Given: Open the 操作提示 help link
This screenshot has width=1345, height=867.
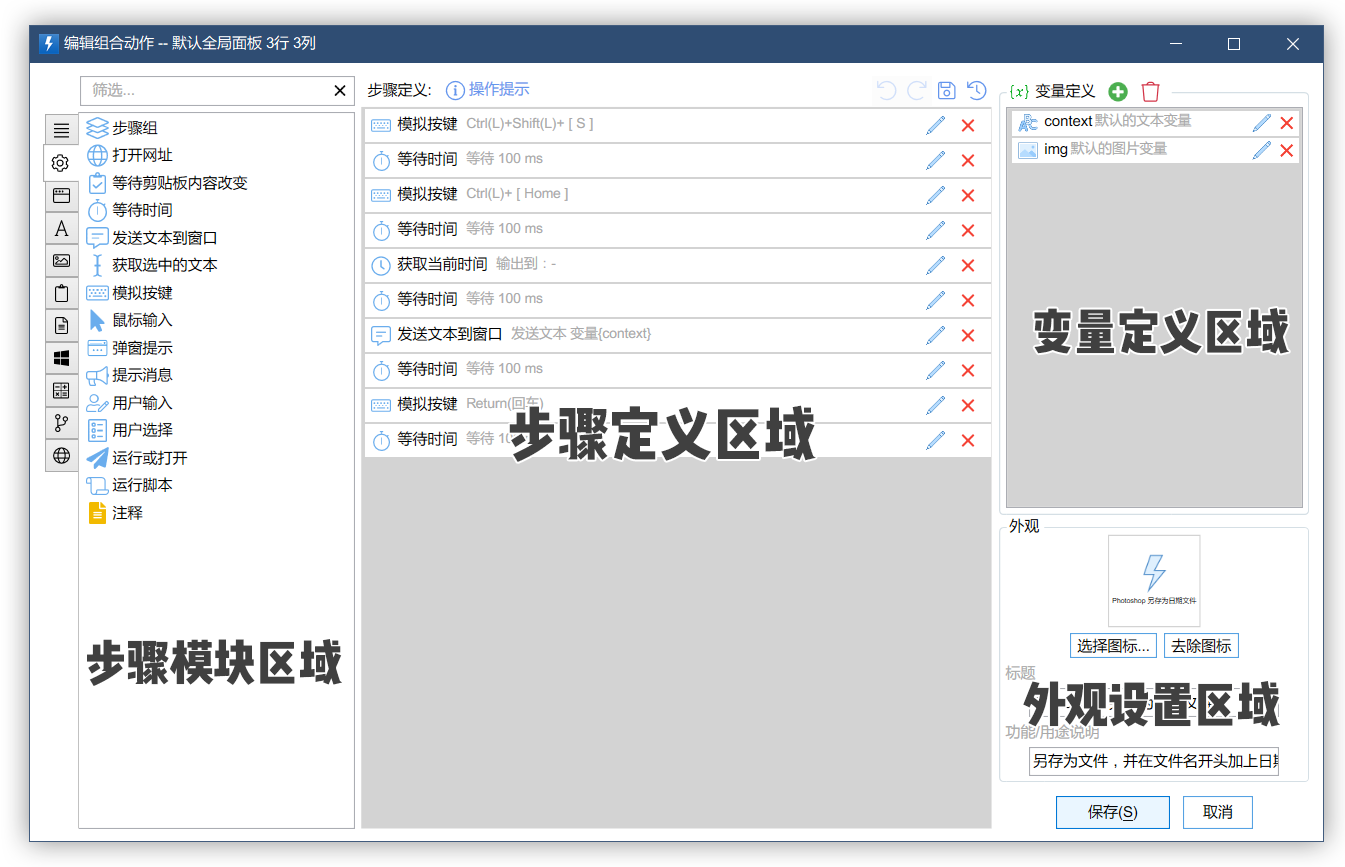Looking at the screenshot, I should 488,90.
